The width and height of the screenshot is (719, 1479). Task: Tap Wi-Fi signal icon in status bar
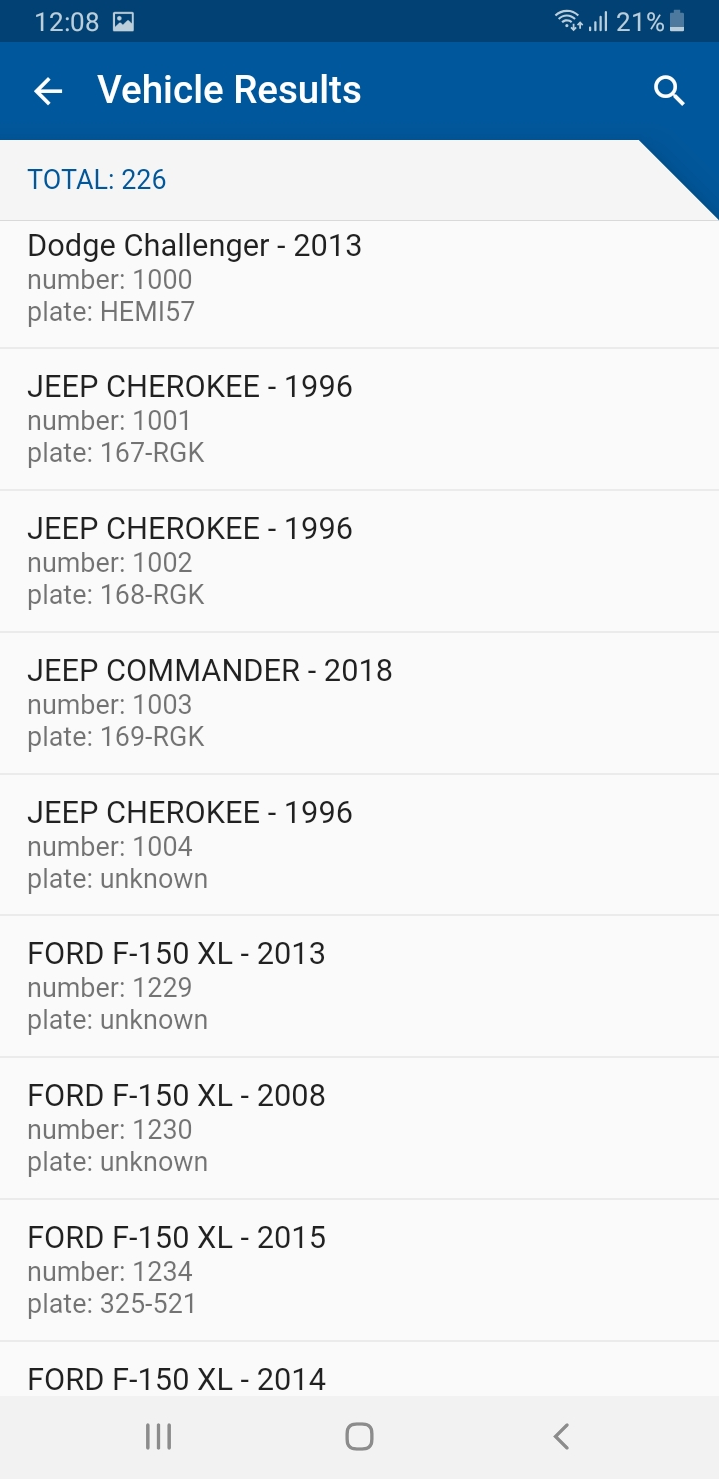[x=569, y=21]
